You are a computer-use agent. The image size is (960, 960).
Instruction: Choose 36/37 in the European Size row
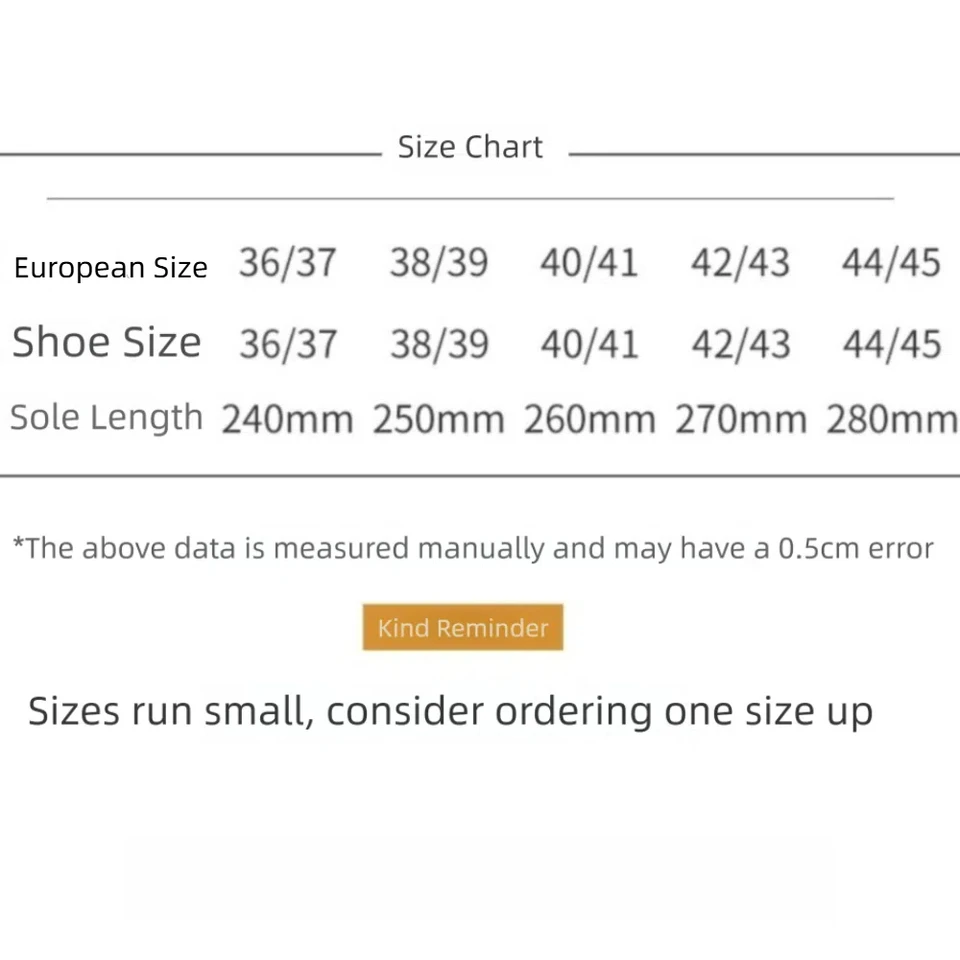pyautogui.click(x=288, y=264)
